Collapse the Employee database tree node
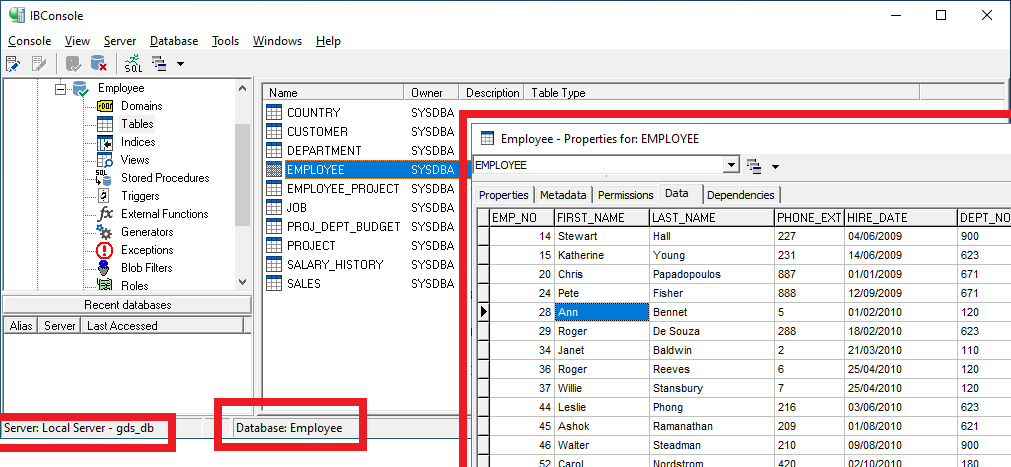 pos(61,88)
